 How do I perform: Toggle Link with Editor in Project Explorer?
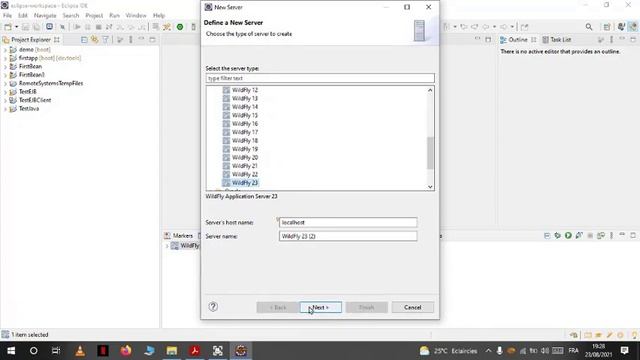coord(95,40)
